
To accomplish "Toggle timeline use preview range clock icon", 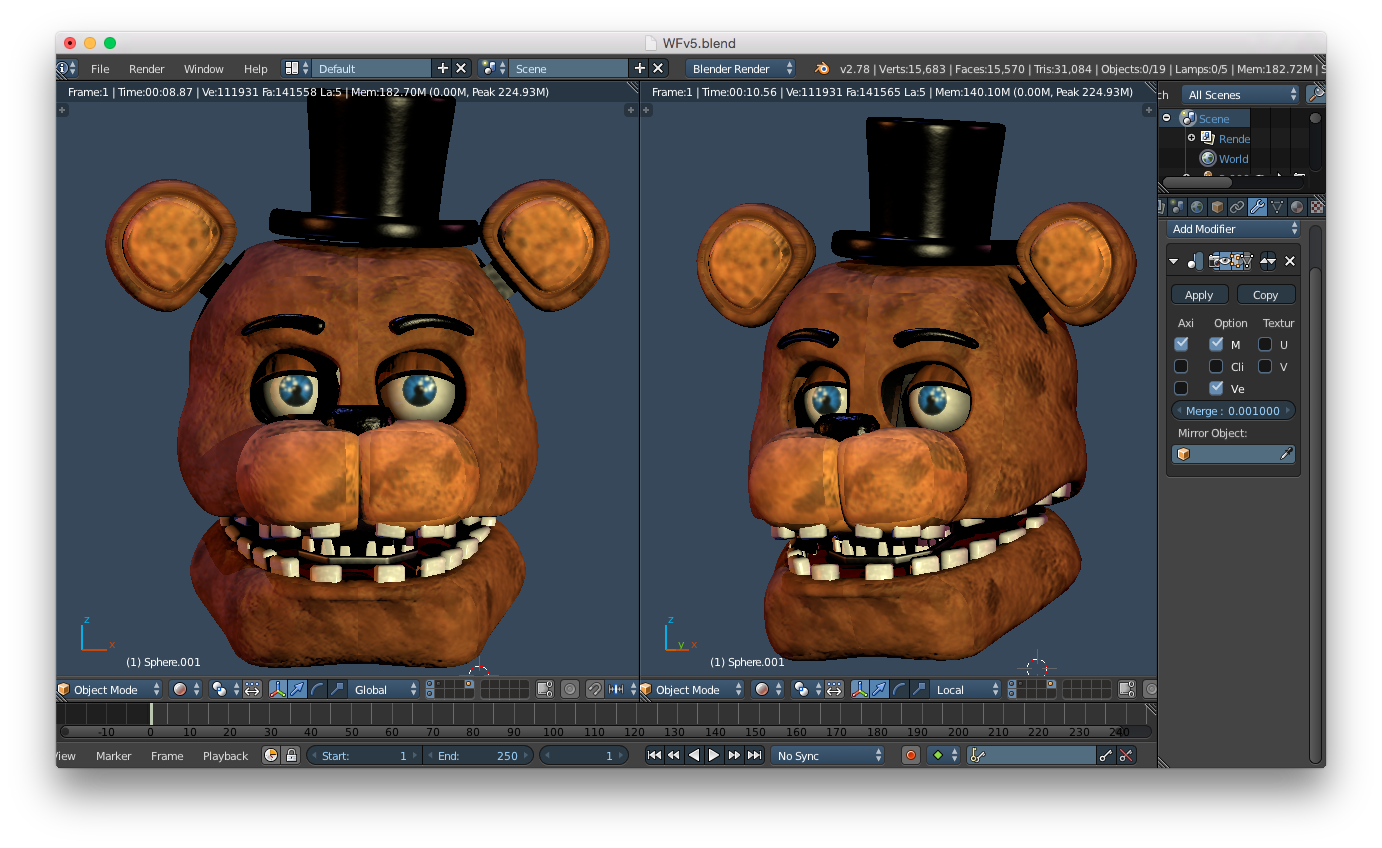I will [271, 755].
